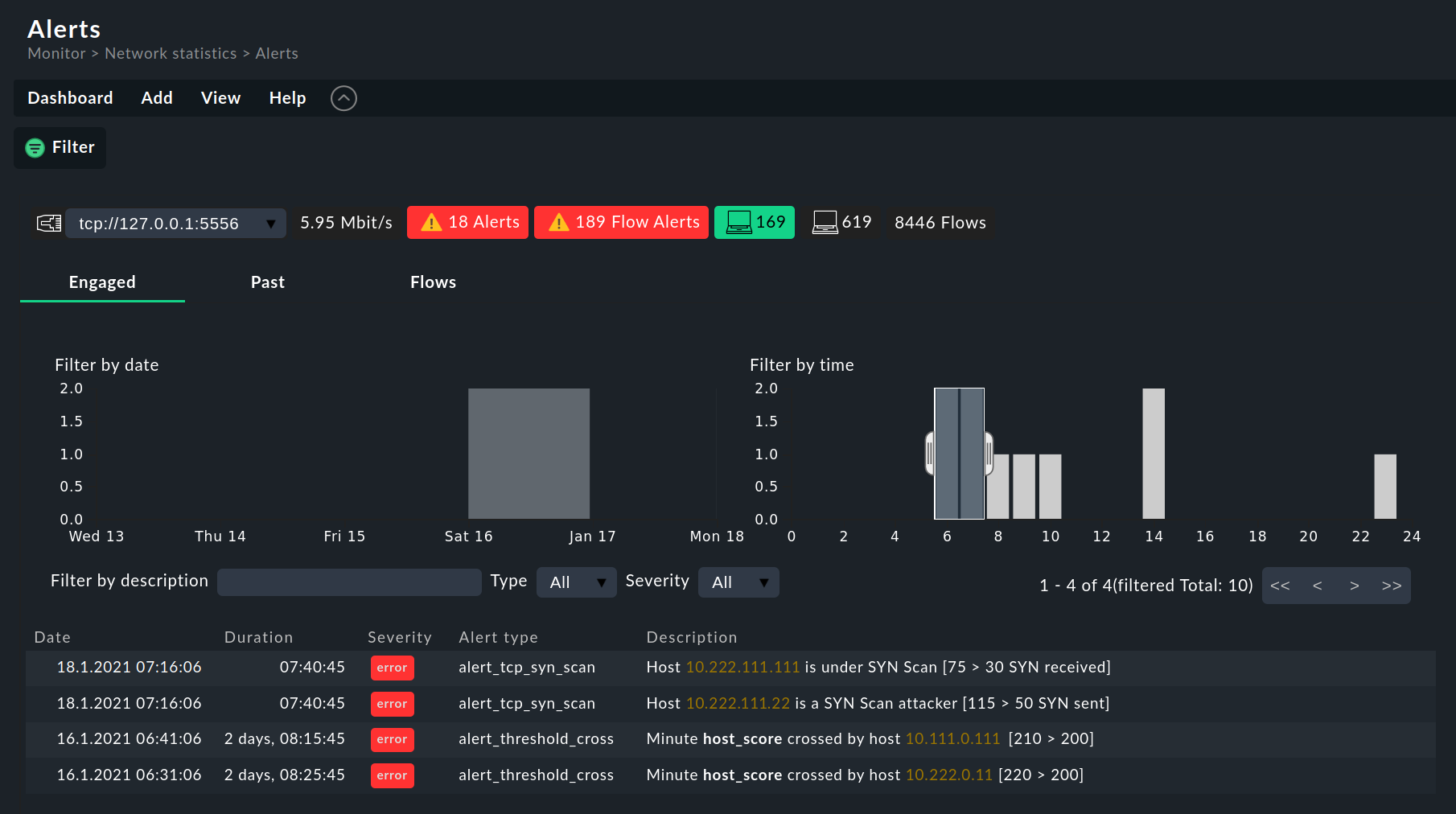Image resolution: width=1456 pixels, height=814 pixels.
Task: Click the green laptop icon for 169 hosts
Action: (x=738, y=222)
